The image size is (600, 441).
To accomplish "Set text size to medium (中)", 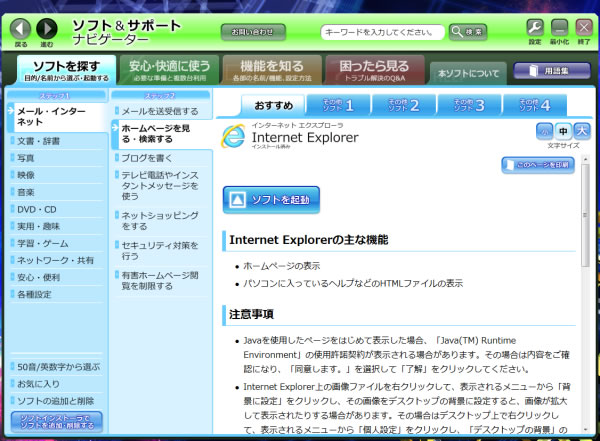I will coord(563,131).
